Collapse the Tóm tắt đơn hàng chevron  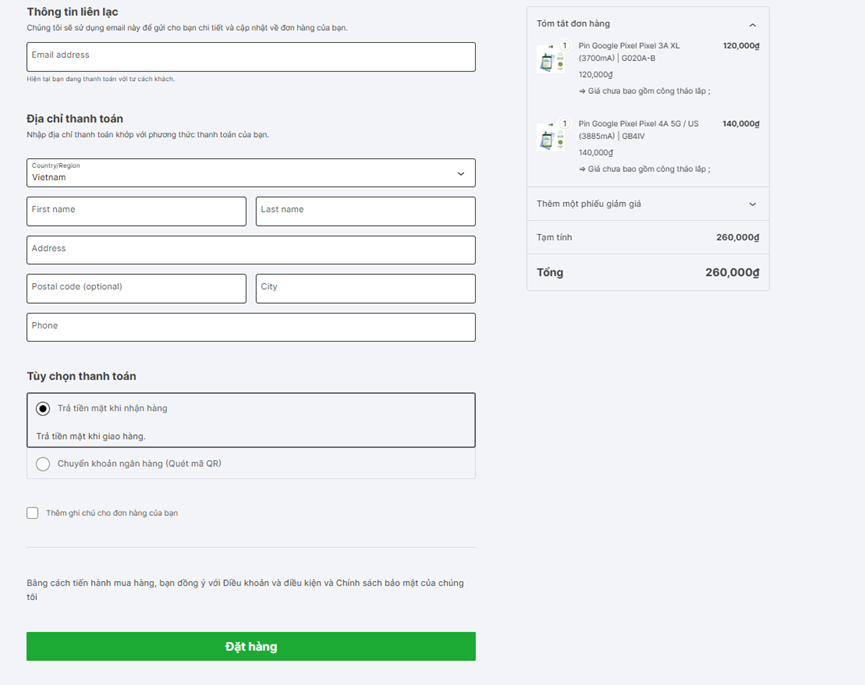pyautogui.click(x=752, y=24)
